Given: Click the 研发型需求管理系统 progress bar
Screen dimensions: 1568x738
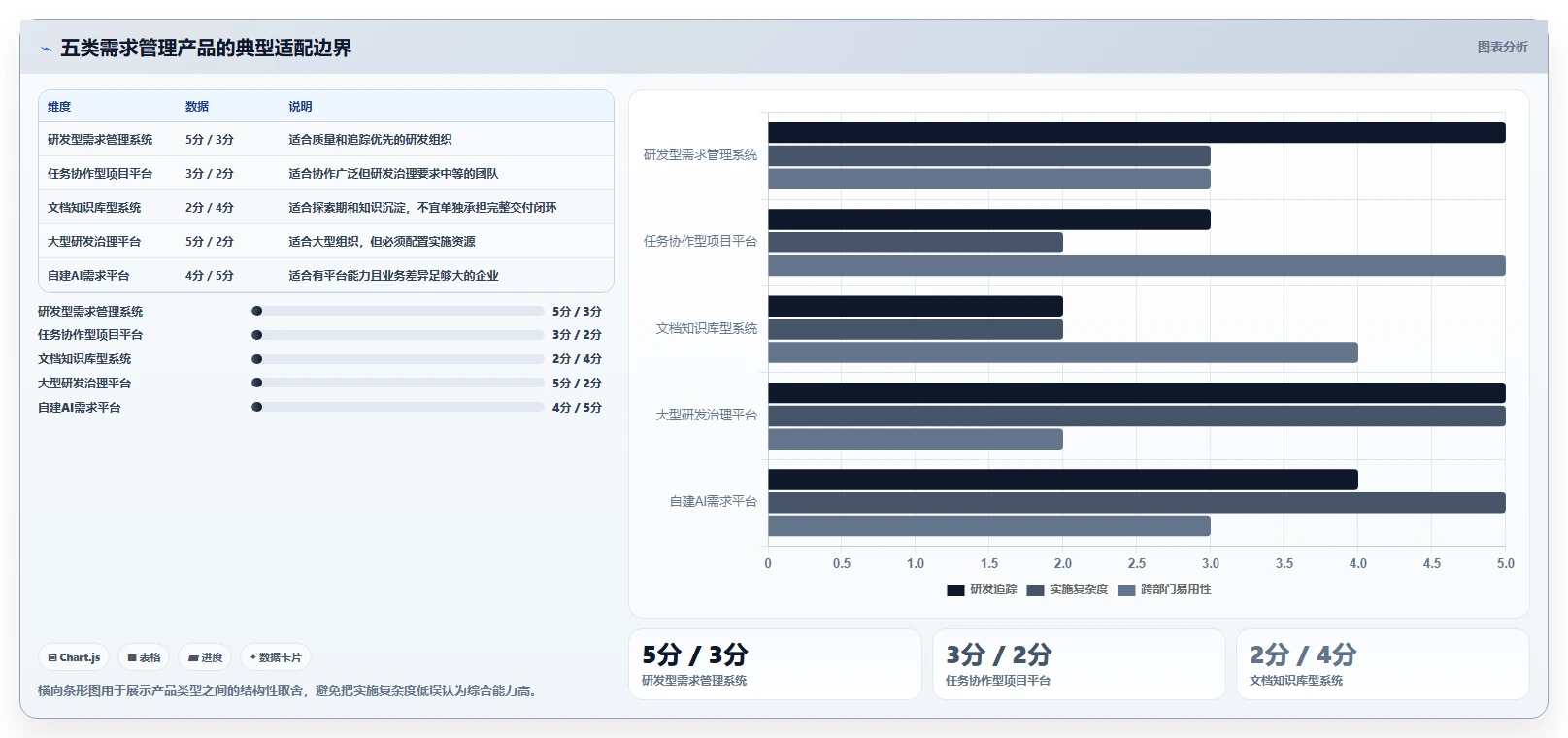Looking at the screenshot, I should 398,311.
